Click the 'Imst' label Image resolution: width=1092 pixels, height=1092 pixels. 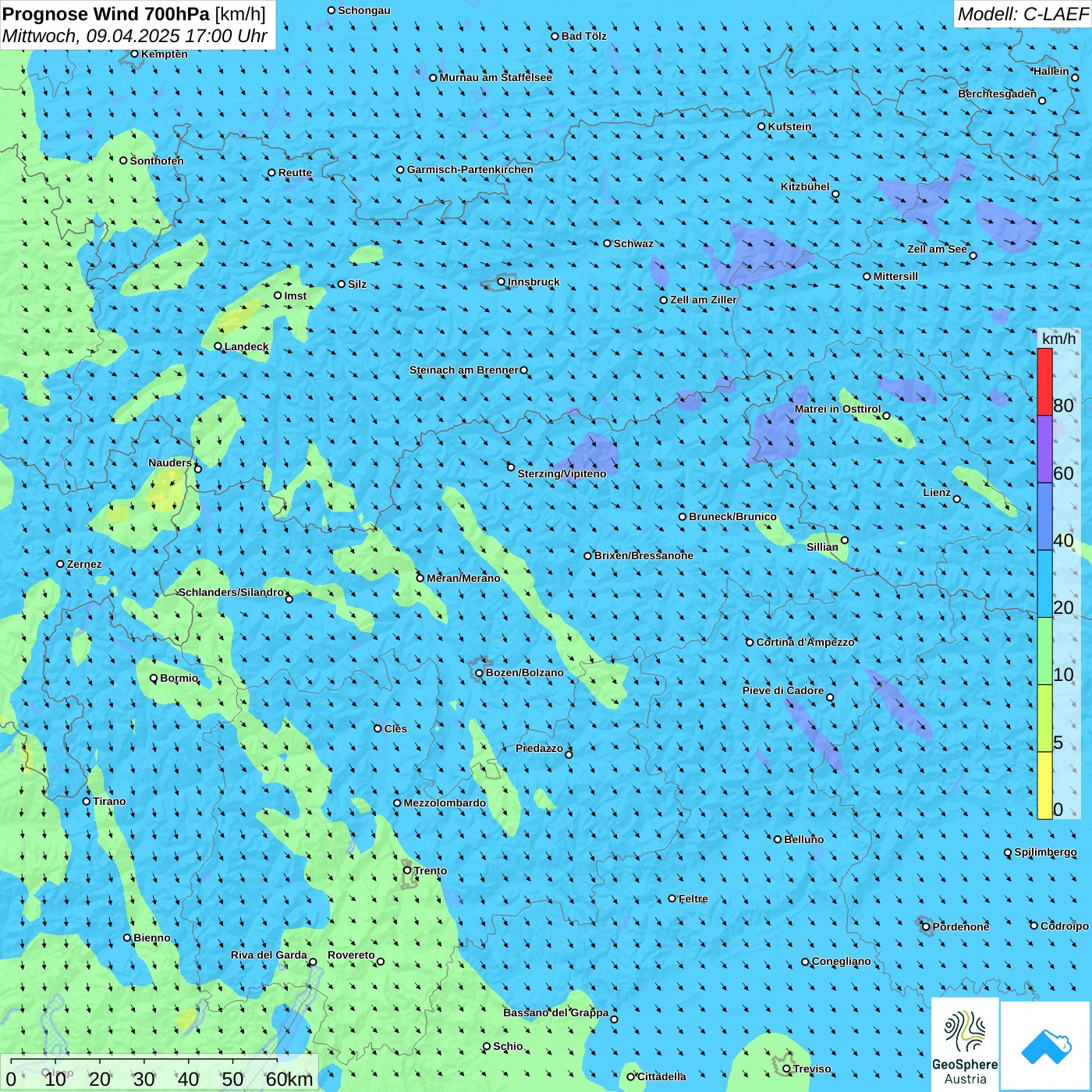296,296
